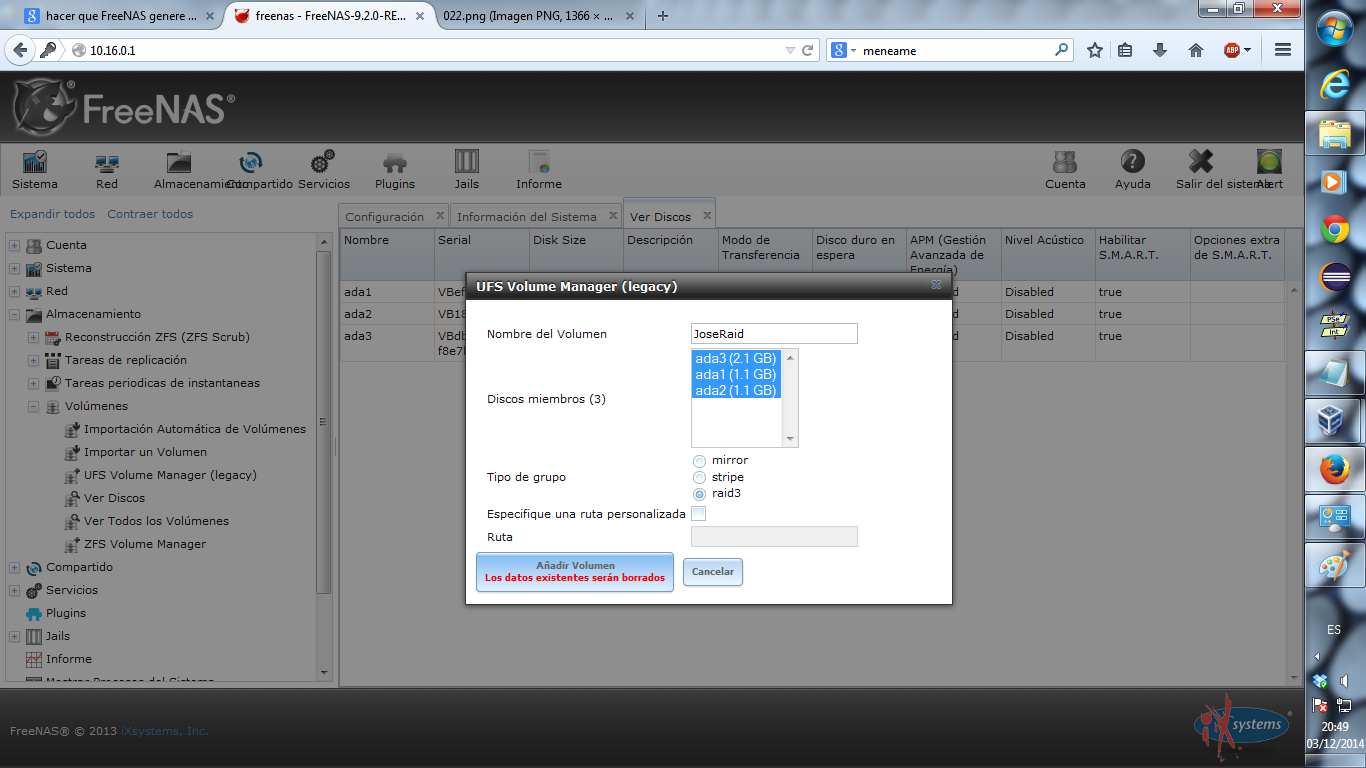Click the FreeNAS logo
This screenshot has width=1366, height=768.
123,105
